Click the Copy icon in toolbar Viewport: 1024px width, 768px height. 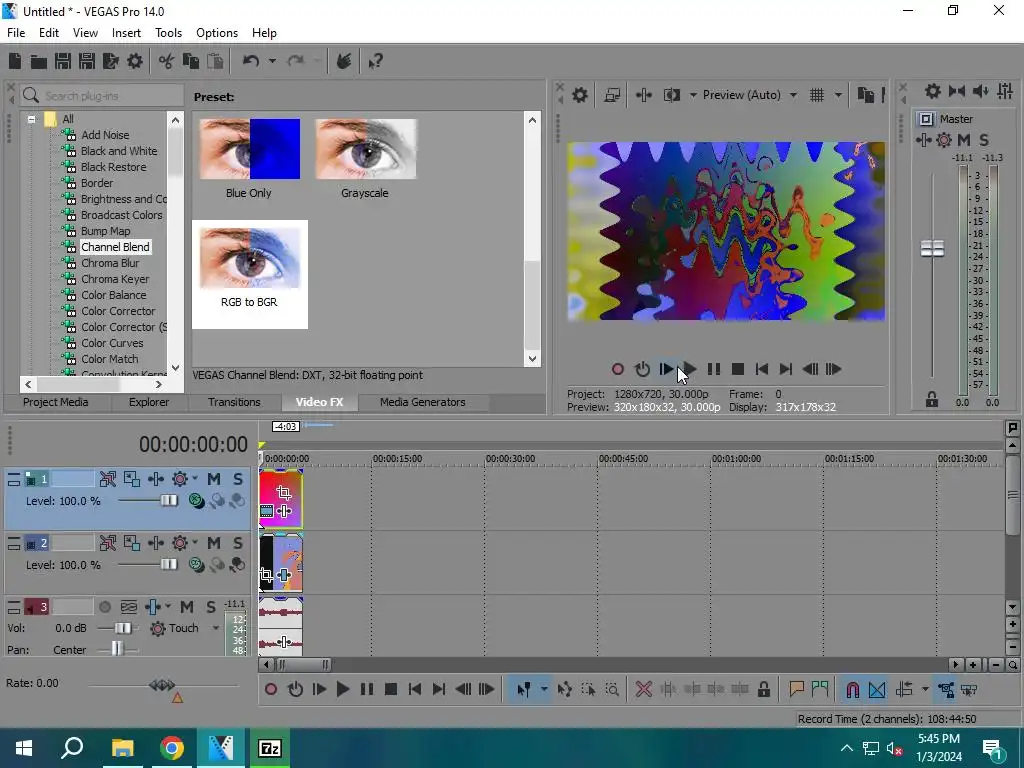click(x=191, y=61)
